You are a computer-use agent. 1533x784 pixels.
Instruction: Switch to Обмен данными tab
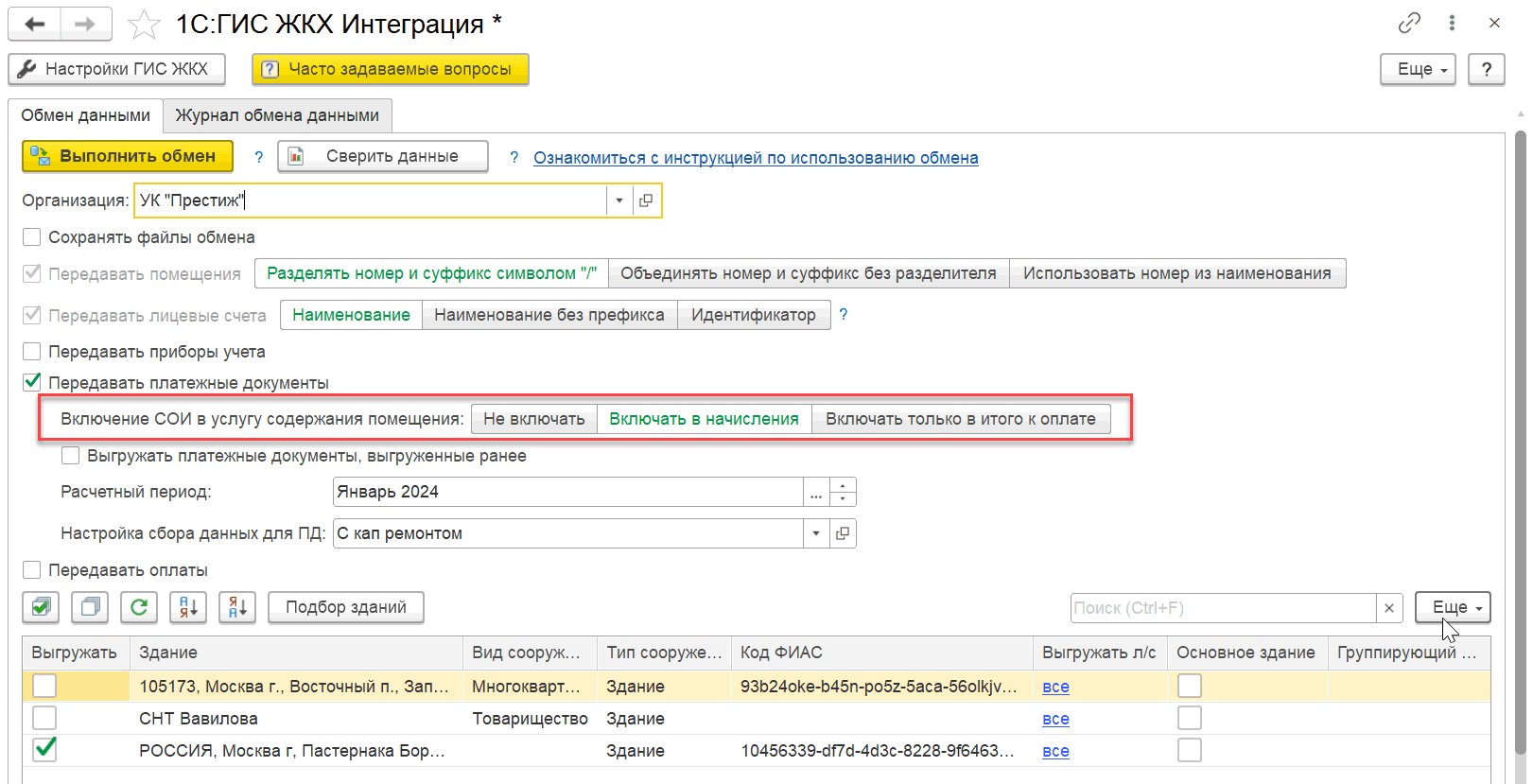[85, 115]
